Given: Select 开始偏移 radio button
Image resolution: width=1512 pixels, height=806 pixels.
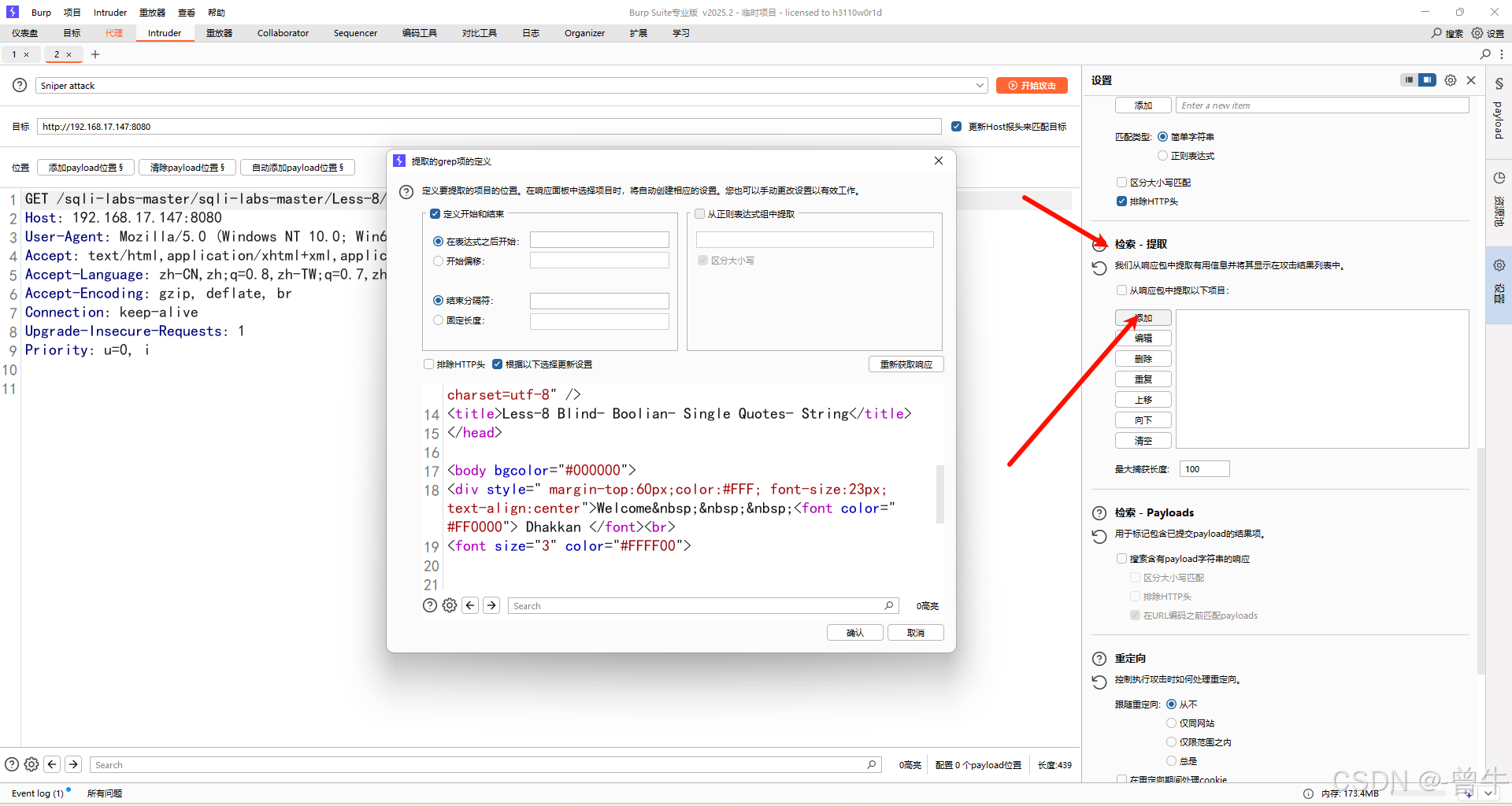Looking at the screenshot, I should tap(439, 261).
